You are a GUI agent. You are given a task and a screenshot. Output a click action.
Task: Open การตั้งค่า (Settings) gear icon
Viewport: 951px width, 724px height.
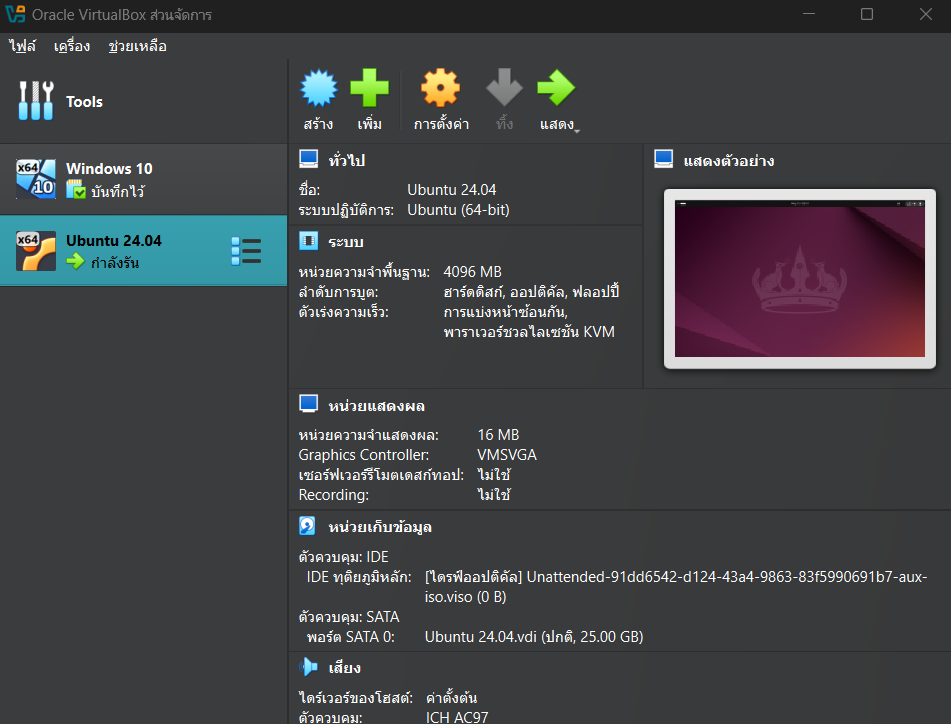pos(441,88)
